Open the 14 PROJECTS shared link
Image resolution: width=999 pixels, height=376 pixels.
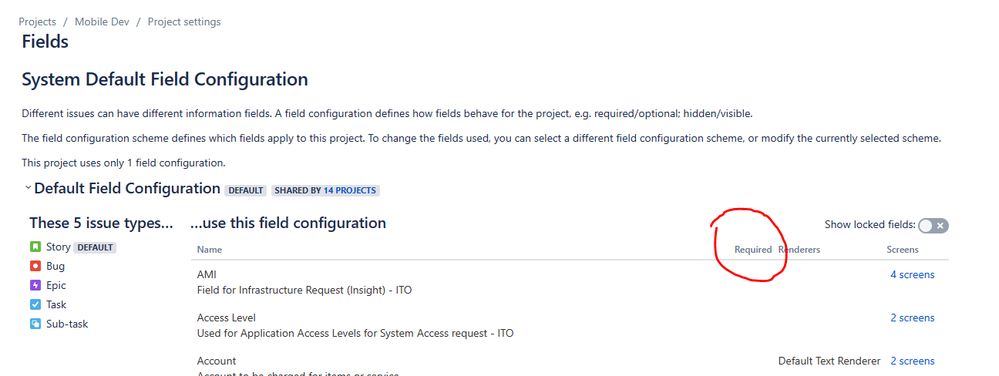(x=350, y=191)
